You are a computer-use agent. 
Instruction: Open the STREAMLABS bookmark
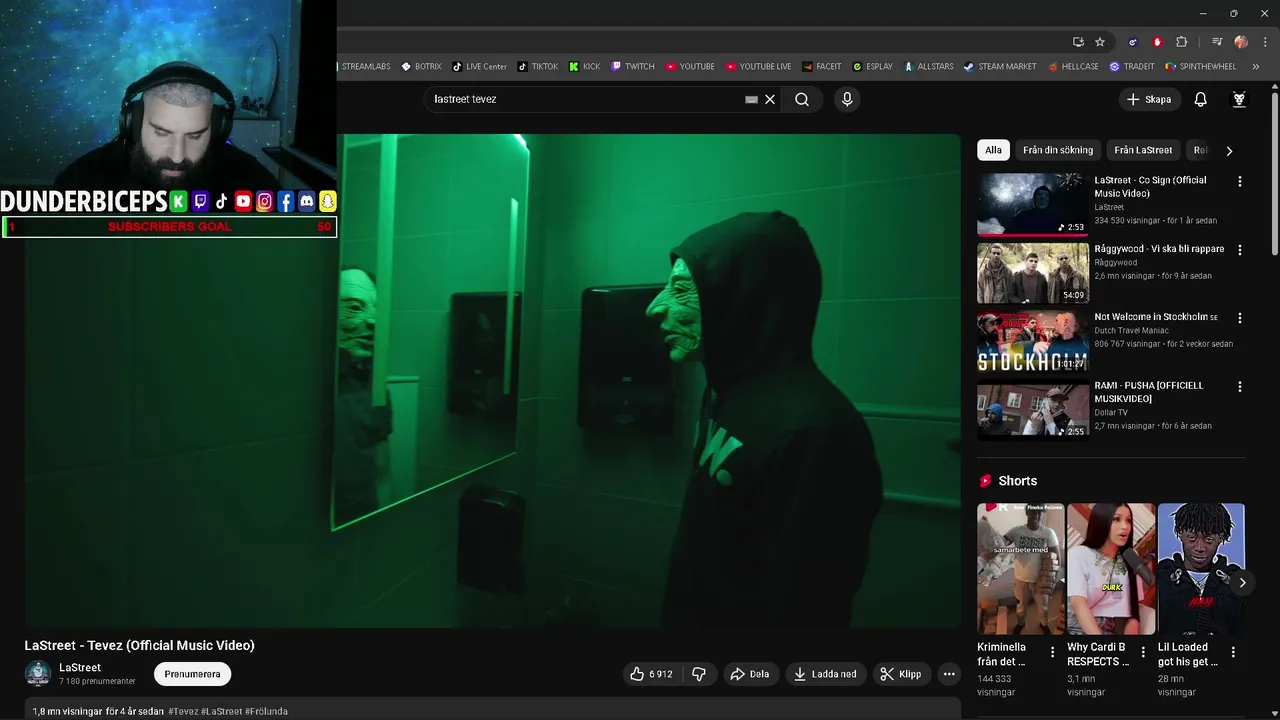[x=365, y=67]
